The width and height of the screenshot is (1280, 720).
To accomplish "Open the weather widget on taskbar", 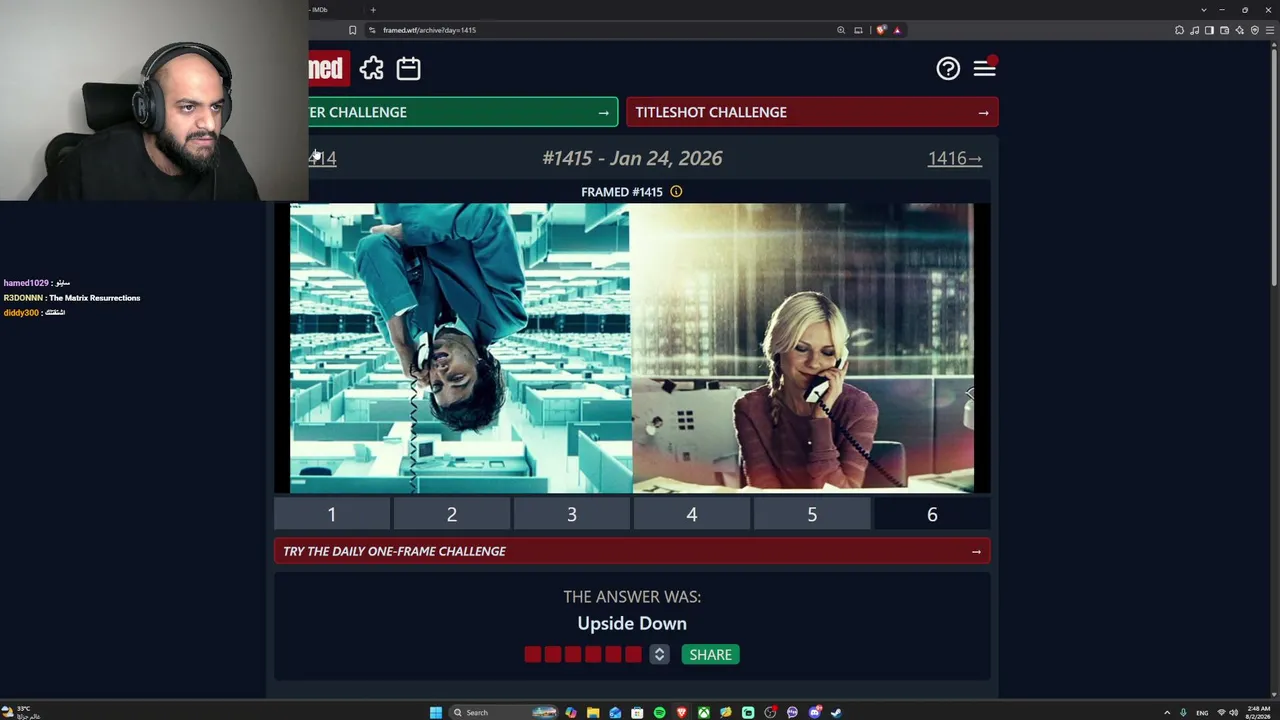I will tap(22, 712).
